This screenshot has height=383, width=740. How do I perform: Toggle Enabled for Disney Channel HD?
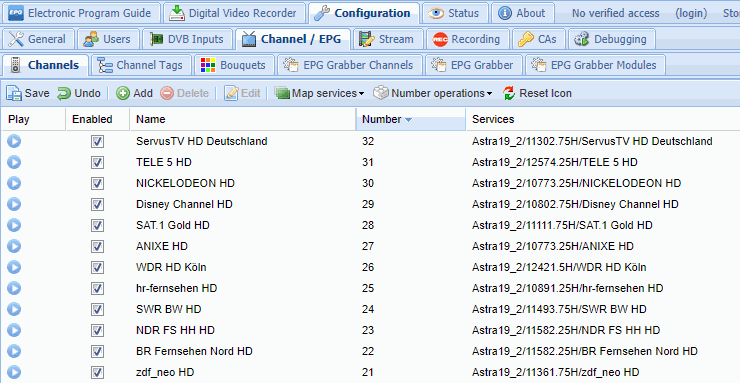98,204
